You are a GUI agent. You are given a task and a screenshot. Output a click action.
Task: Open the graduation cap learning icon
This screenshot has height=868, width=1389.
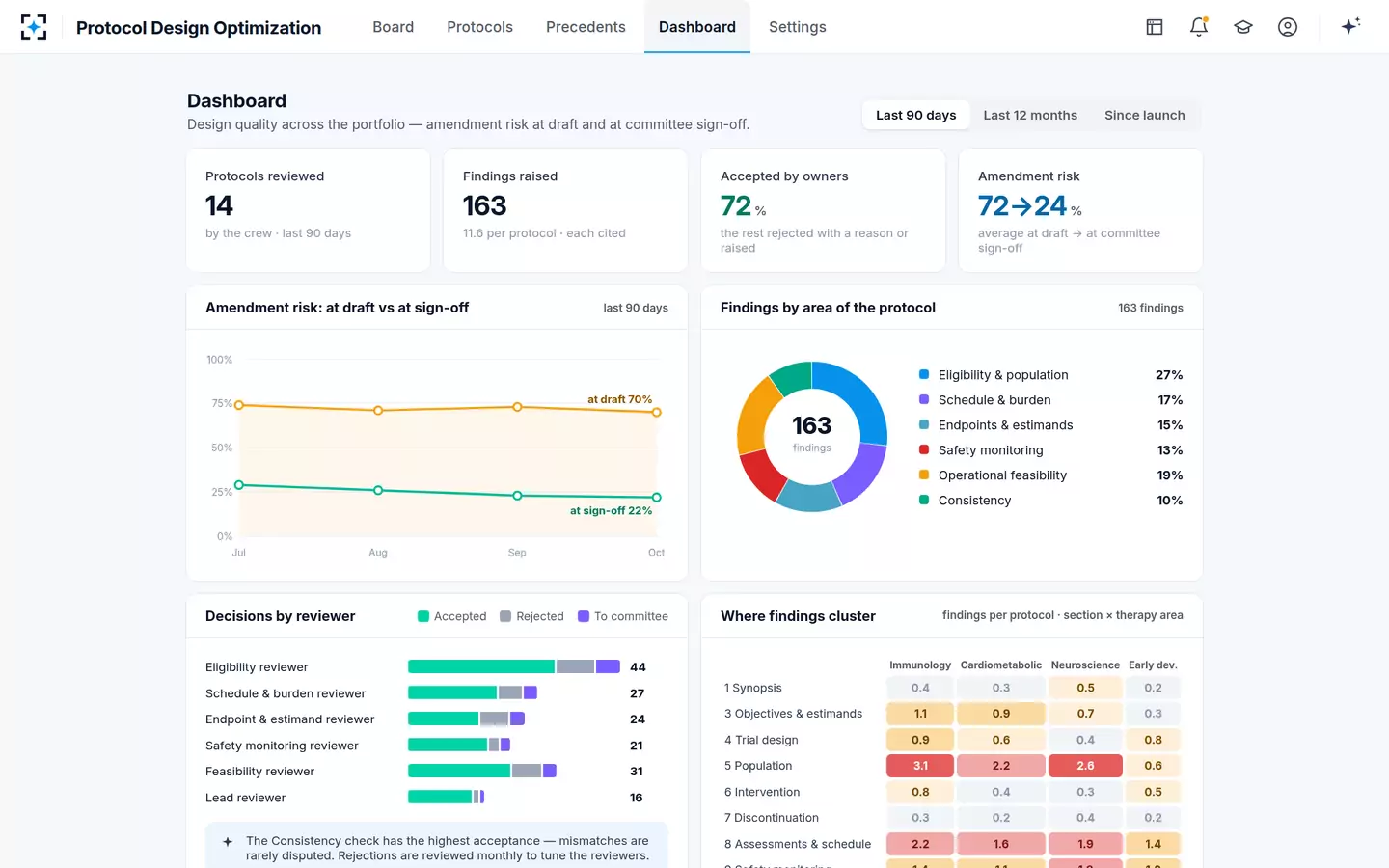click(1243, 27)
